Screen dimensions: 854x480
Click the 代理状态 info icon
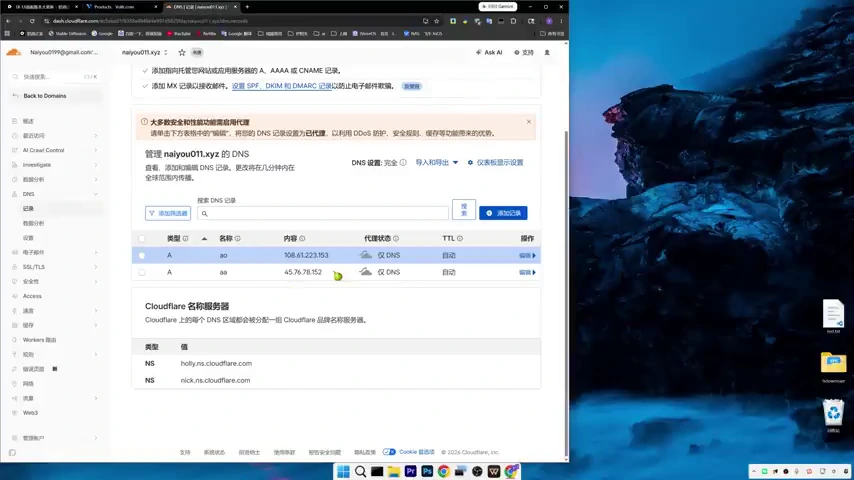click(x=396, y=239)
